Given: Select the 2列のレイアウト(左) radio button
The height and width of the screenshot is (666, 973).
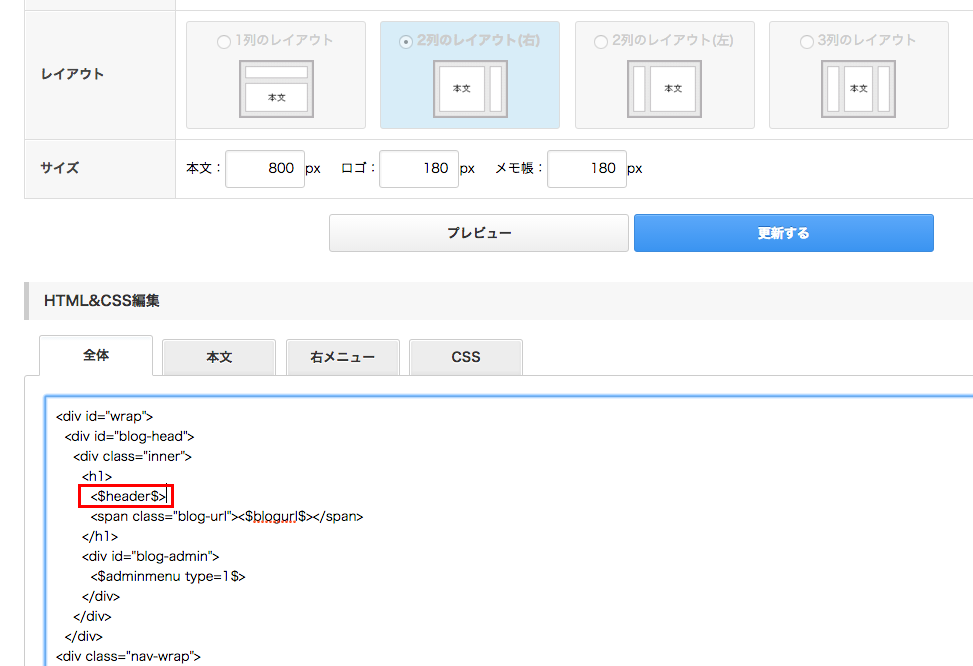Looking at the screenshot, I should pyautogui.click(x=601, y=42).
